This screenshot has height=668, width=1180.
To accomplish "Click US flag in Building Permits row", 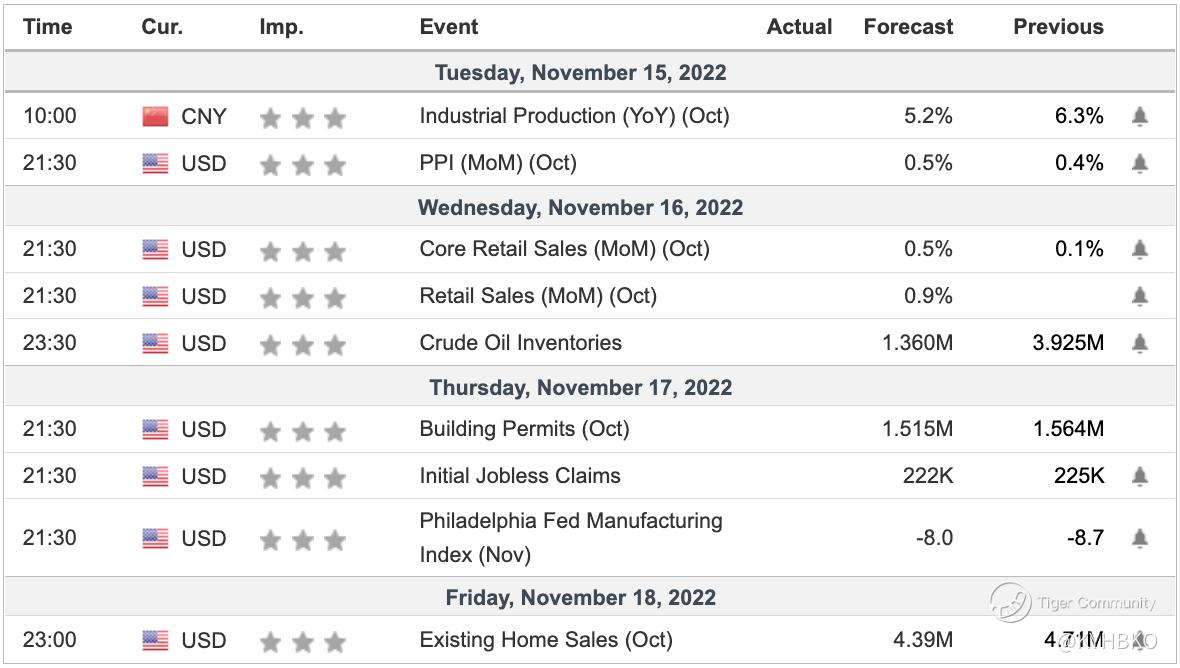I will 155,430.
